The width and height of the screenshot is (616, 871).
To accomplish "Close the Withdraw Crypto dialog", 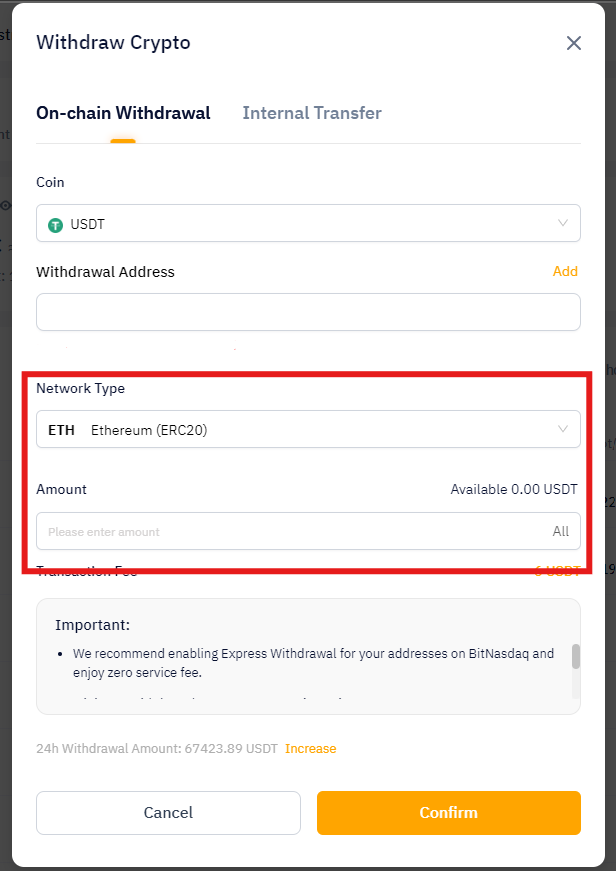I will (x=574, y=43).
